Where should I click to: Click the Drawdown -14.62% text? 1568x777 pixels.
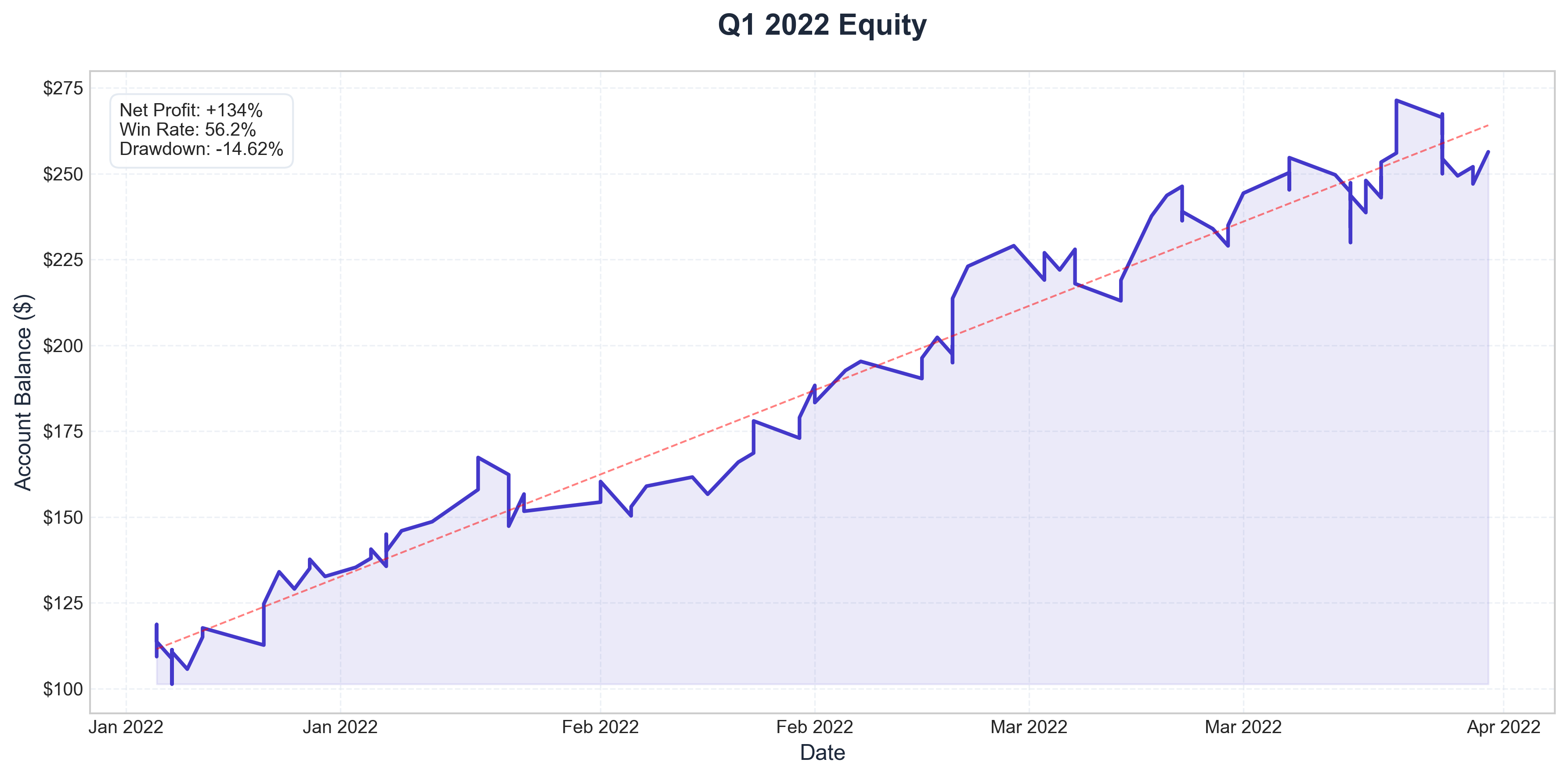coord(202,149)
